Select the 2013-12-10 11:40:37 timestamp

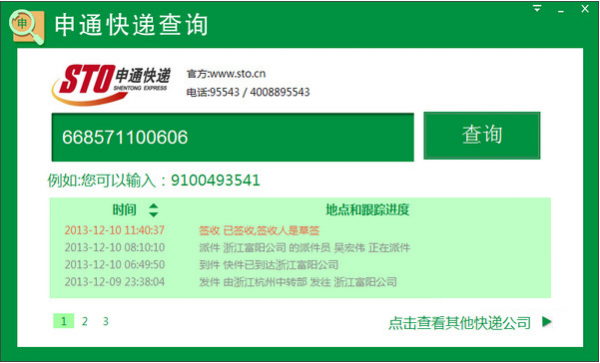(114, 230)
